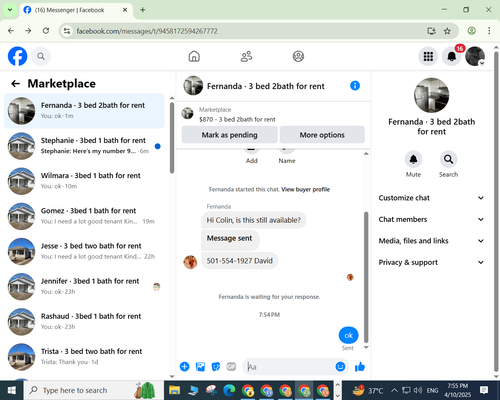
Task: Click More options button
Action: point(322,135)
